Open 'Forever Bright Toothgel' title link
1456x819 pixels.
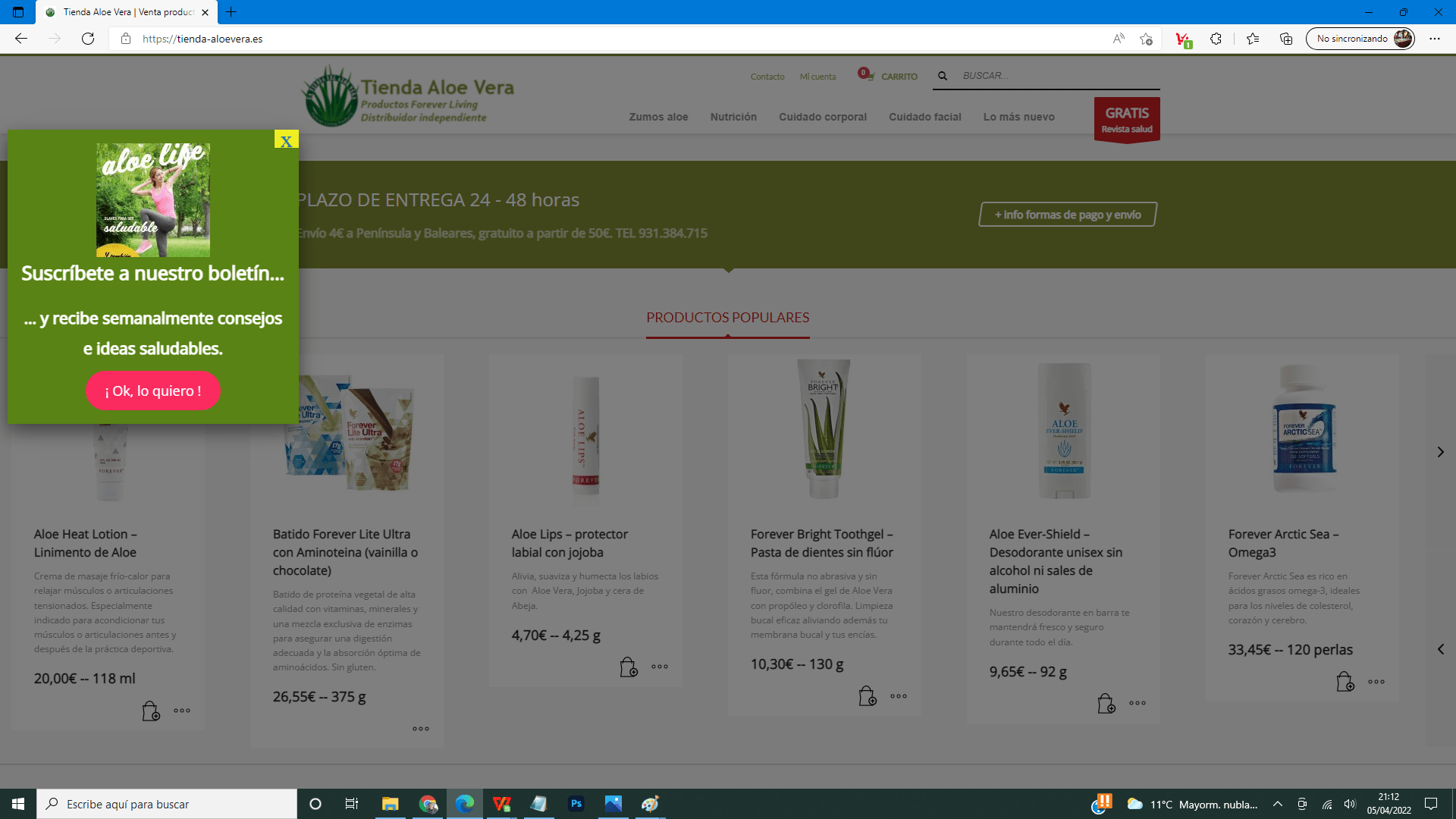822,543
